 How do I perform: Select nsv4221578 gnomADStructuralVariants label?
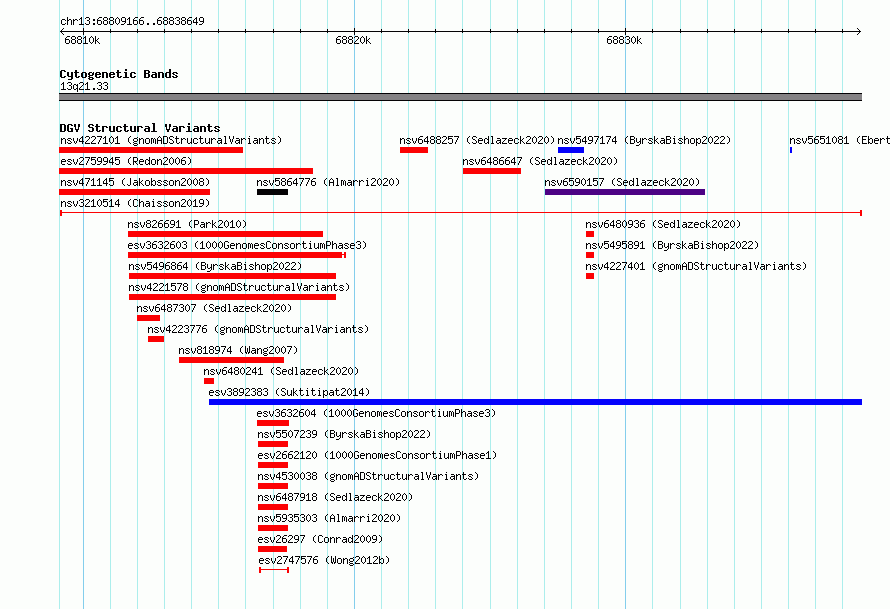pos(239,287)
